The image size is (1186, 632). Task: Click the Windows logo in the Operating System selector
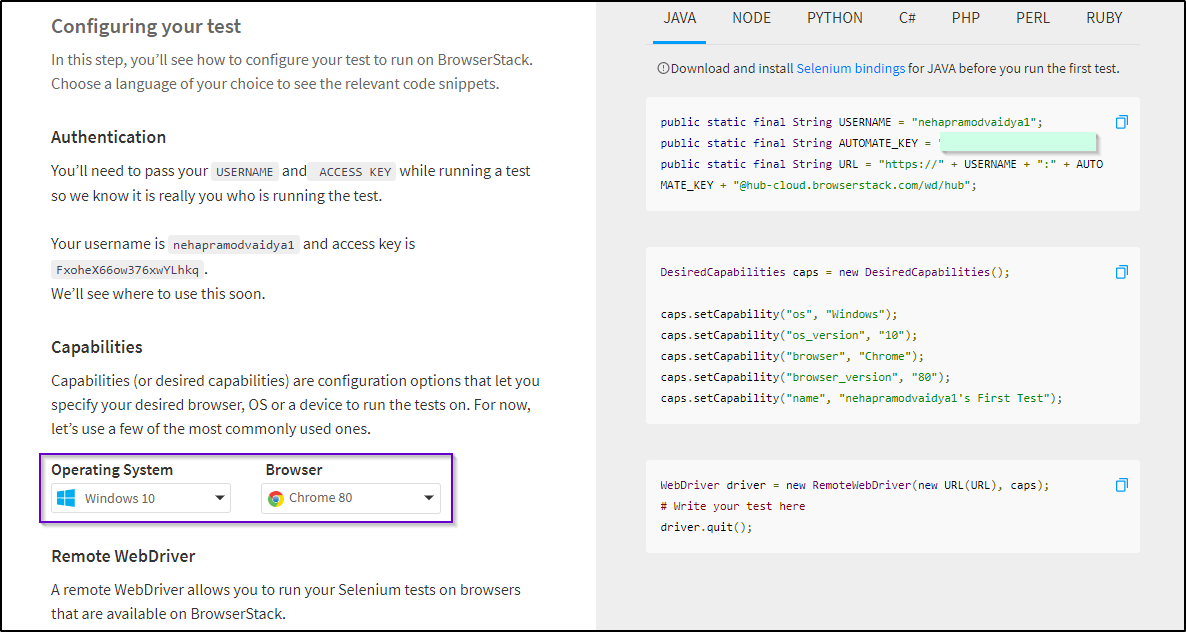point(66,497)
